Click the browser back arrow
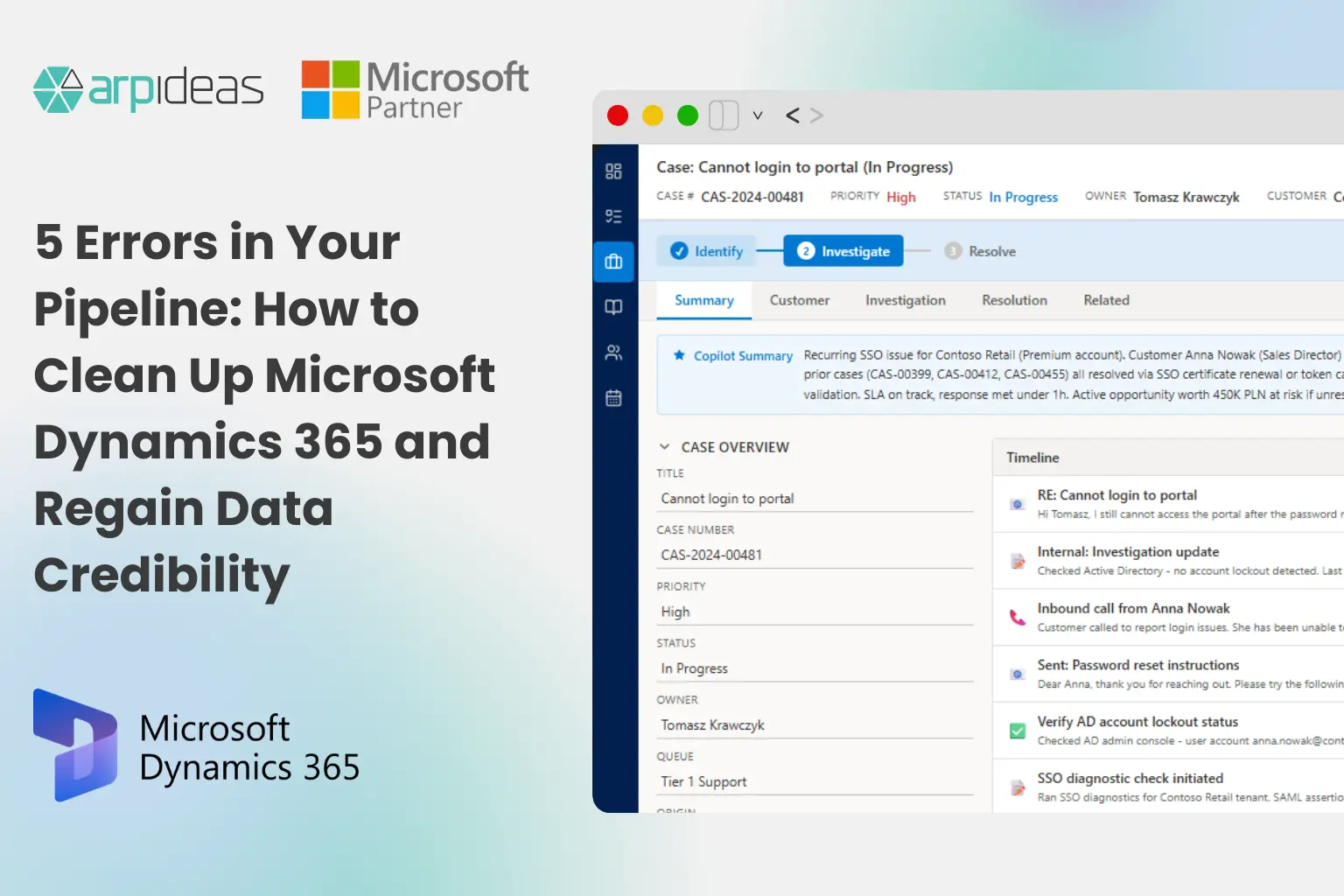This screenshot has height=896, width=1344. [792, 115]
